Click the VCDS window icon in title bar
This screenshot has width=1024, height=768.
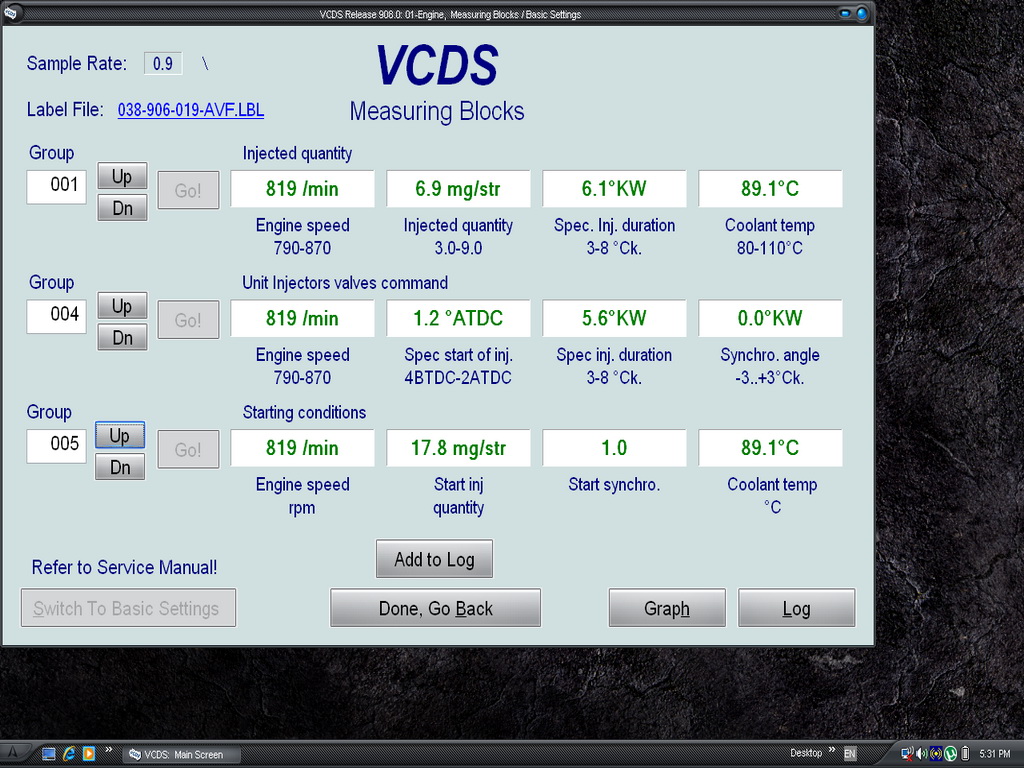tap(10, 14)
